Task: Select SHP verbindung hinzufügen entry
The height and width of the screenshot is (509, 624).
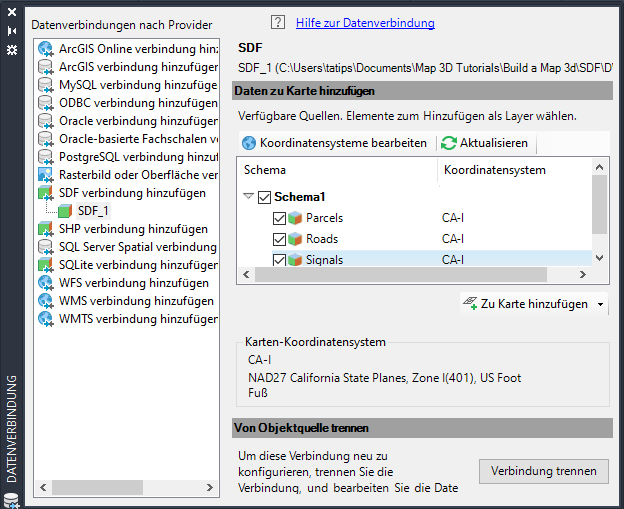Action: click(133, 229)
